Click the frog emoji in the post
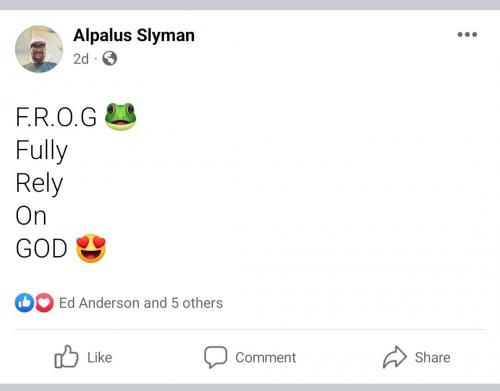The image size is (500, 391). (120, 116)
